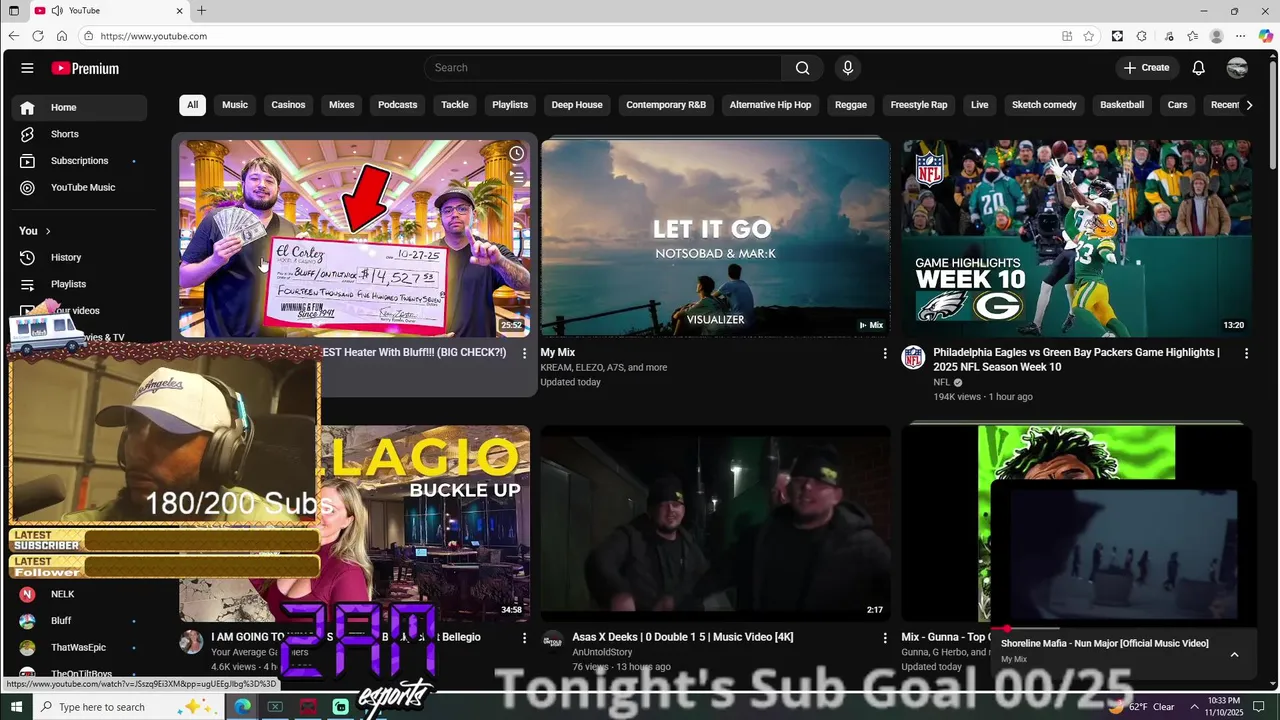Click the Create button
Viewport: 1280px width, 720px height.
(x=1146, y=68)
